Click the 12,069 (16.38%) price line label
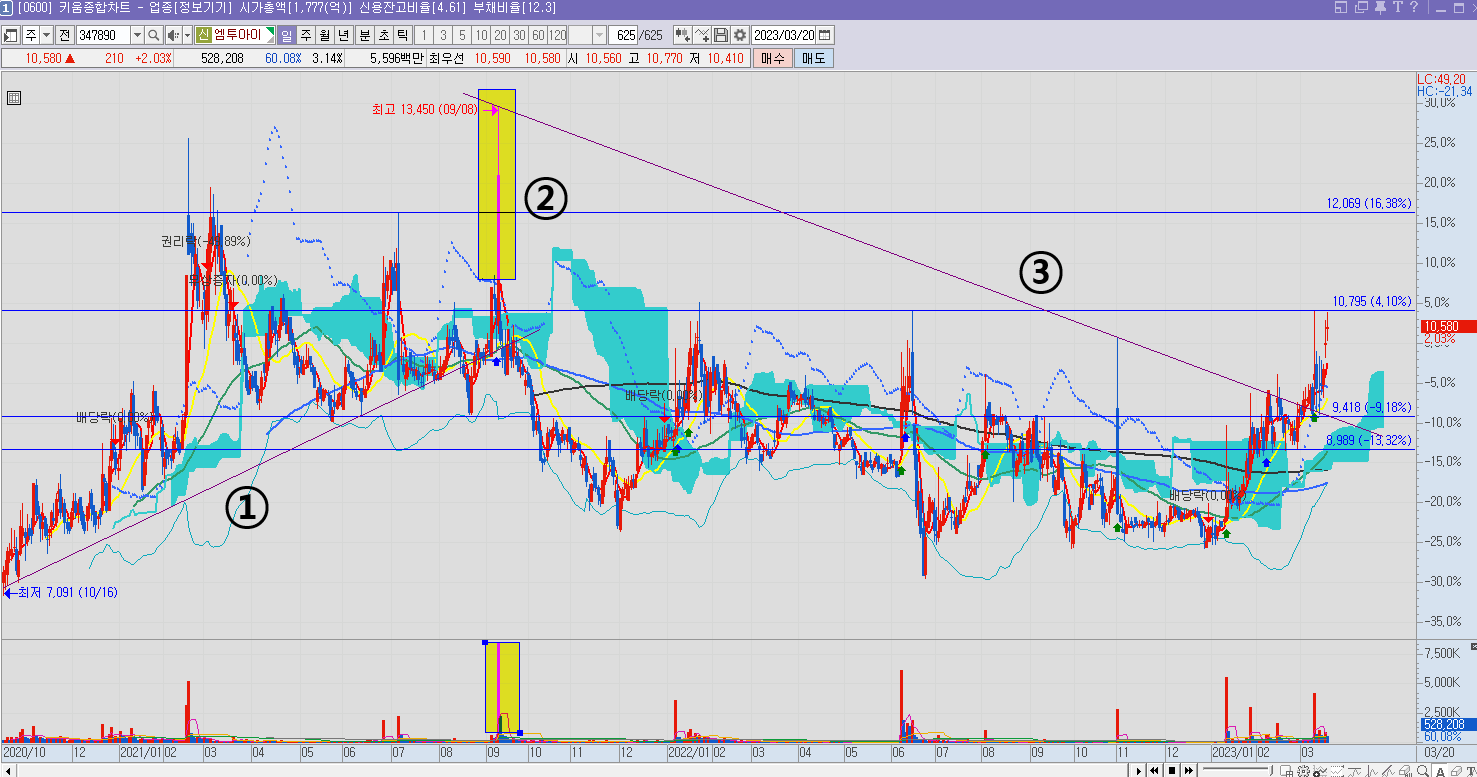This screenshot has width=1477, height=777. coord(1369,203)
